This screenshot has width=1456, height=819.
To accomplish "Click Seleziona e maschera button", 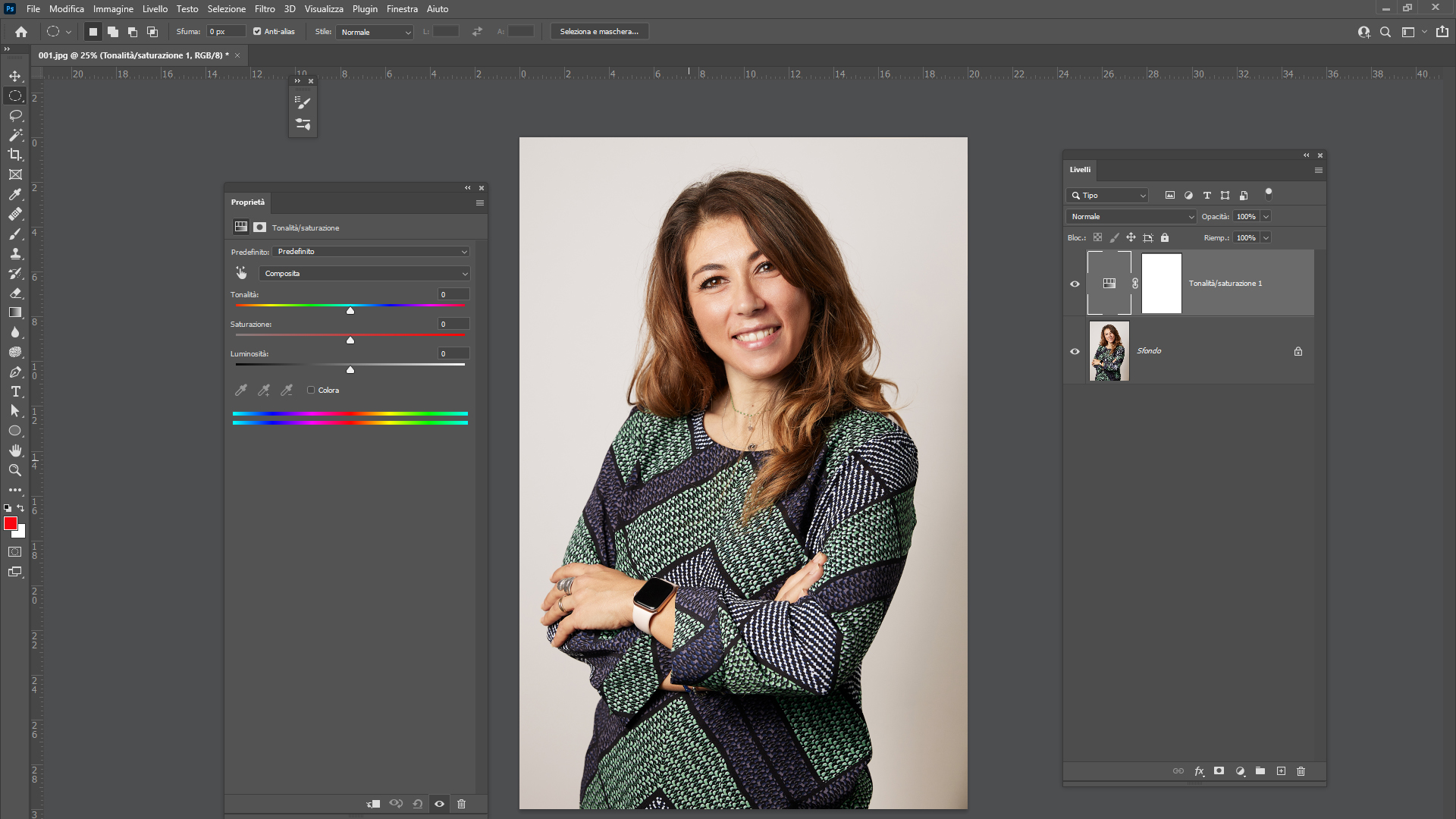I will tap(599, 32).
